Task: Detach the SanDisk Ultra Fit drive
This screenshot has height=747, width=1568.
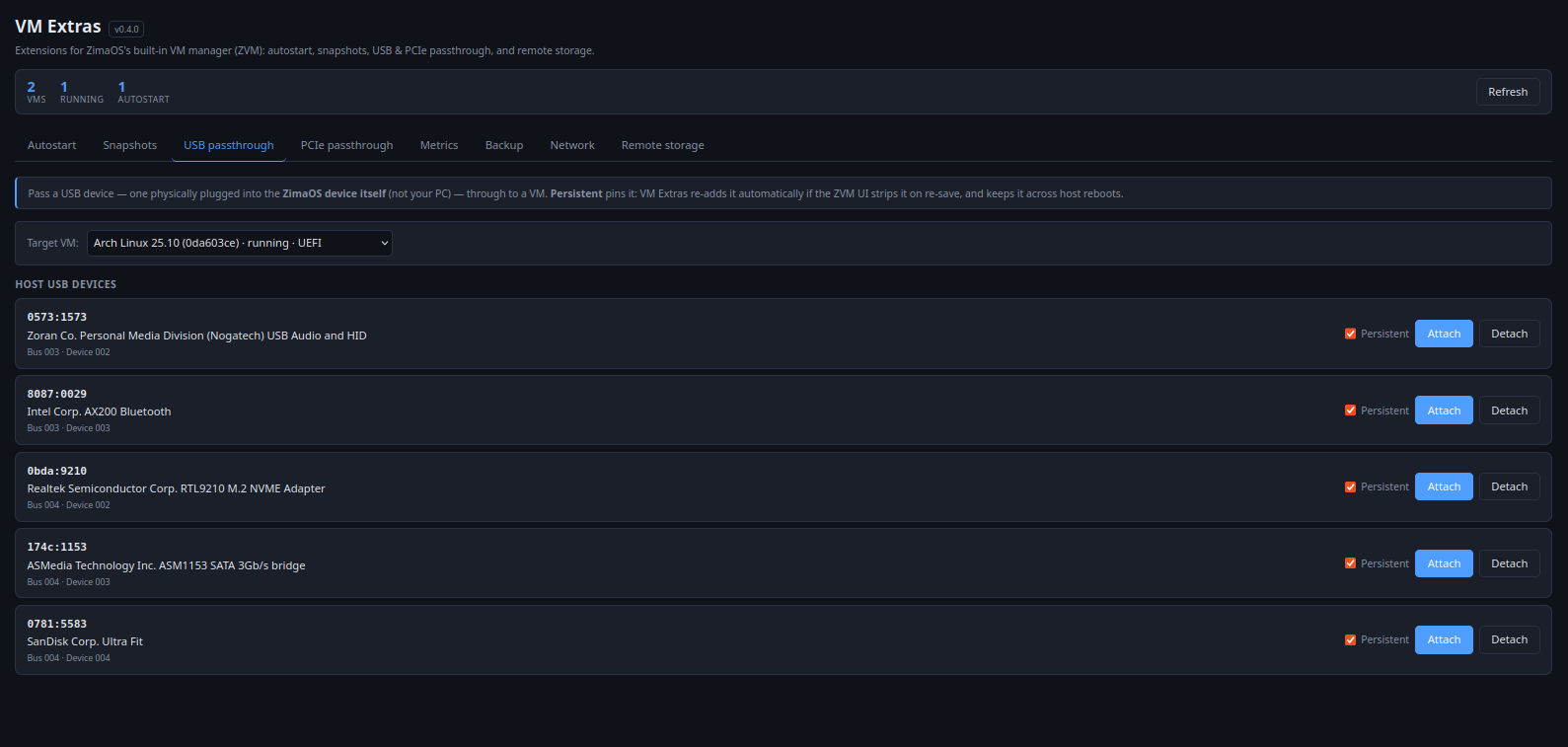Action: pyautogui.click(x=1509, y=639)
